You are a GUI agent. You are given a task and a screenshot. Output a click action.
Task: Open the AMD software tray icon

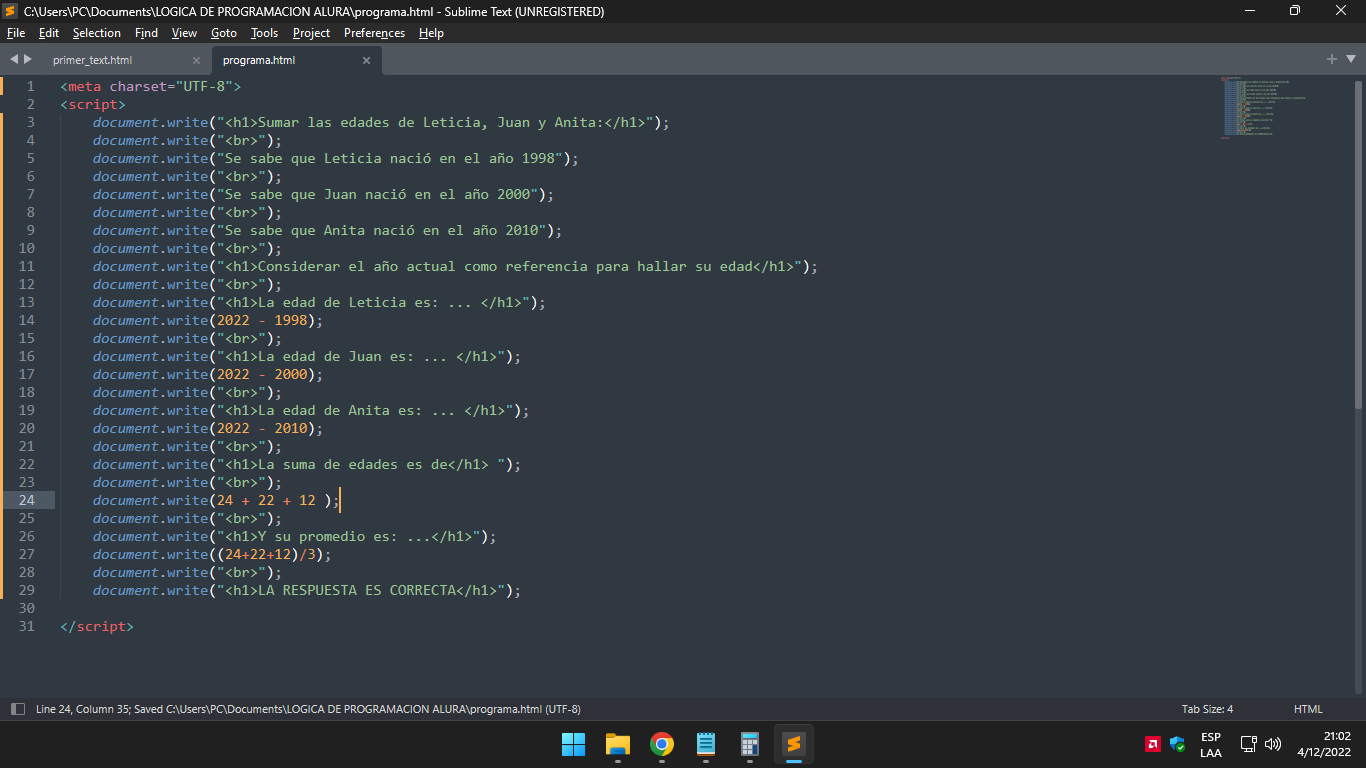tap(1153, 744)
